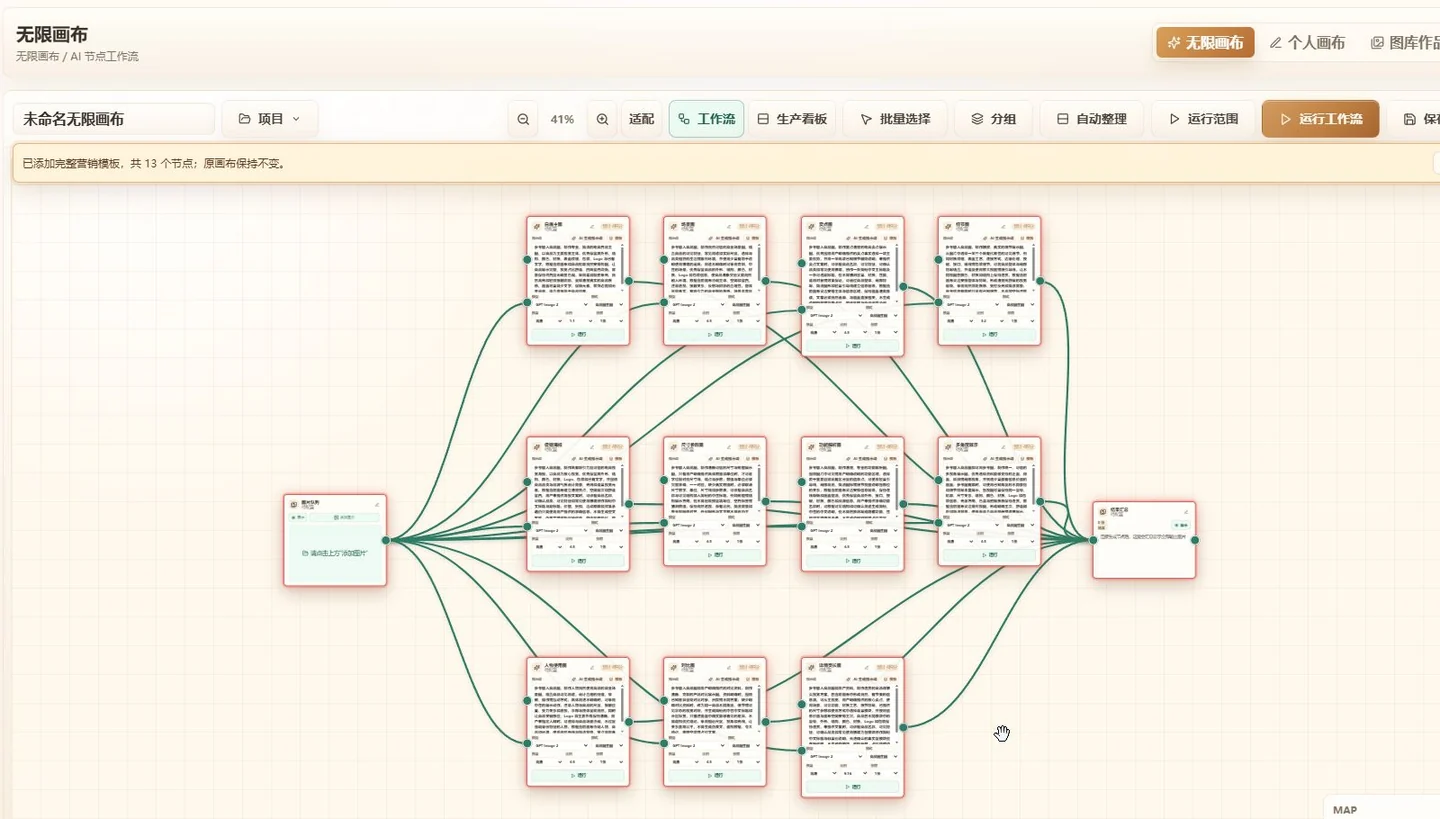Image resolution: width=1440 pixels, height=819 pixels.
Task: Click the 运行工作流 button
Action: 1320,119
